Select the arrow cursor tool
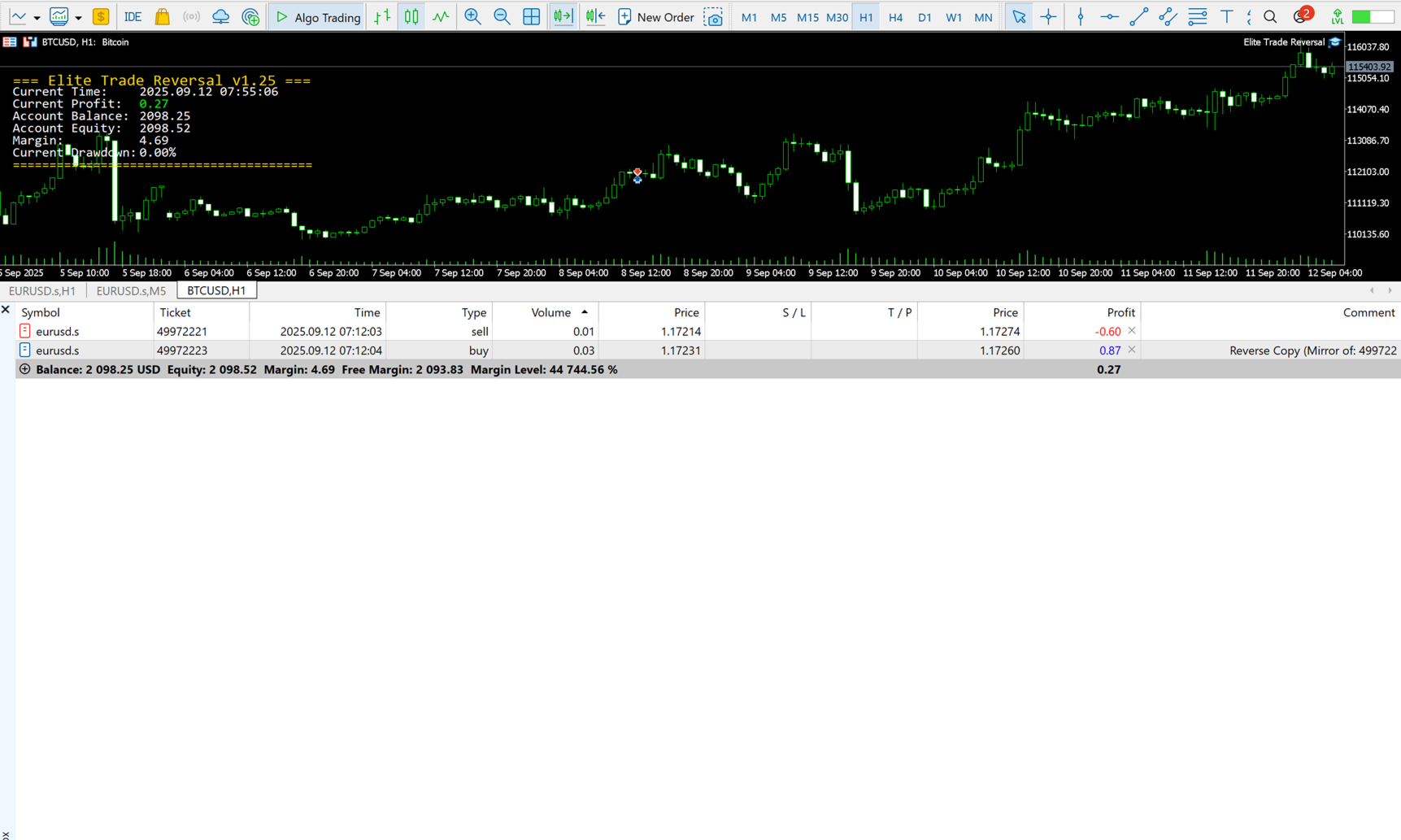 click(1018, 16)
